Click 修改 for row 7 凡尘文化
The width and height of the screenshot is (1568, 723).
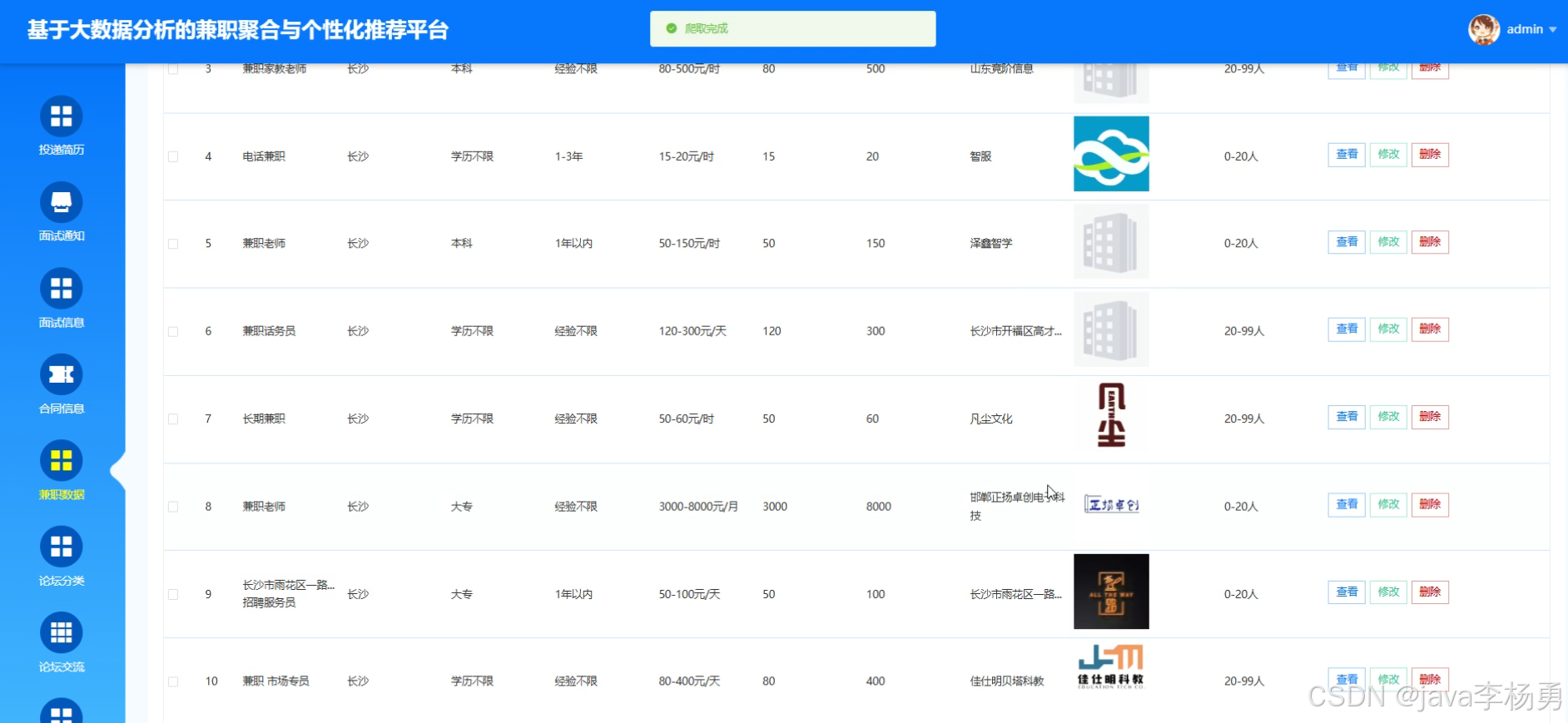[1388, 417]
